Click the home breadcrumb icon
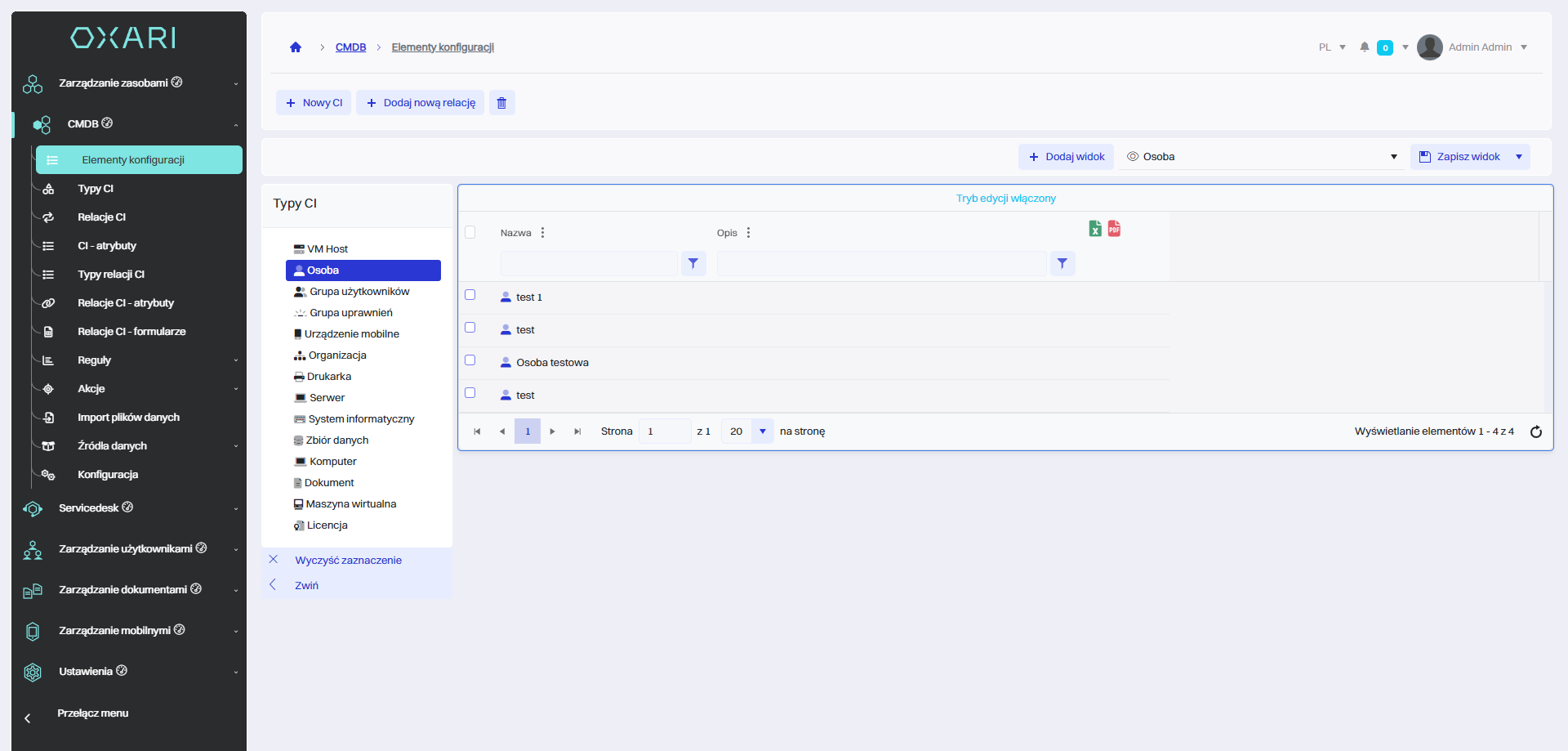Image resolution: width=1568 pixels, height=751 pixels. [296, 47]
